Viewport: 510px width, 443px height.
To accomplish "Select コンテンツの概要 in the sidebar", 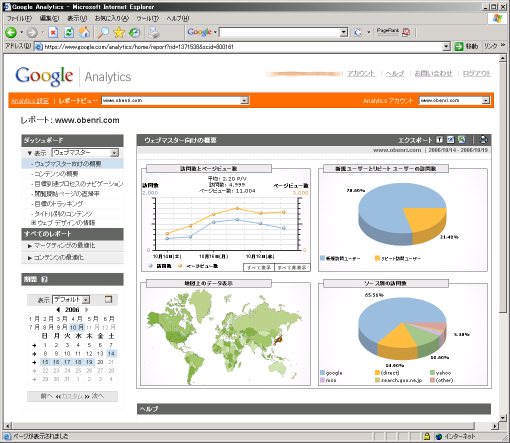I will coord(56,174).
